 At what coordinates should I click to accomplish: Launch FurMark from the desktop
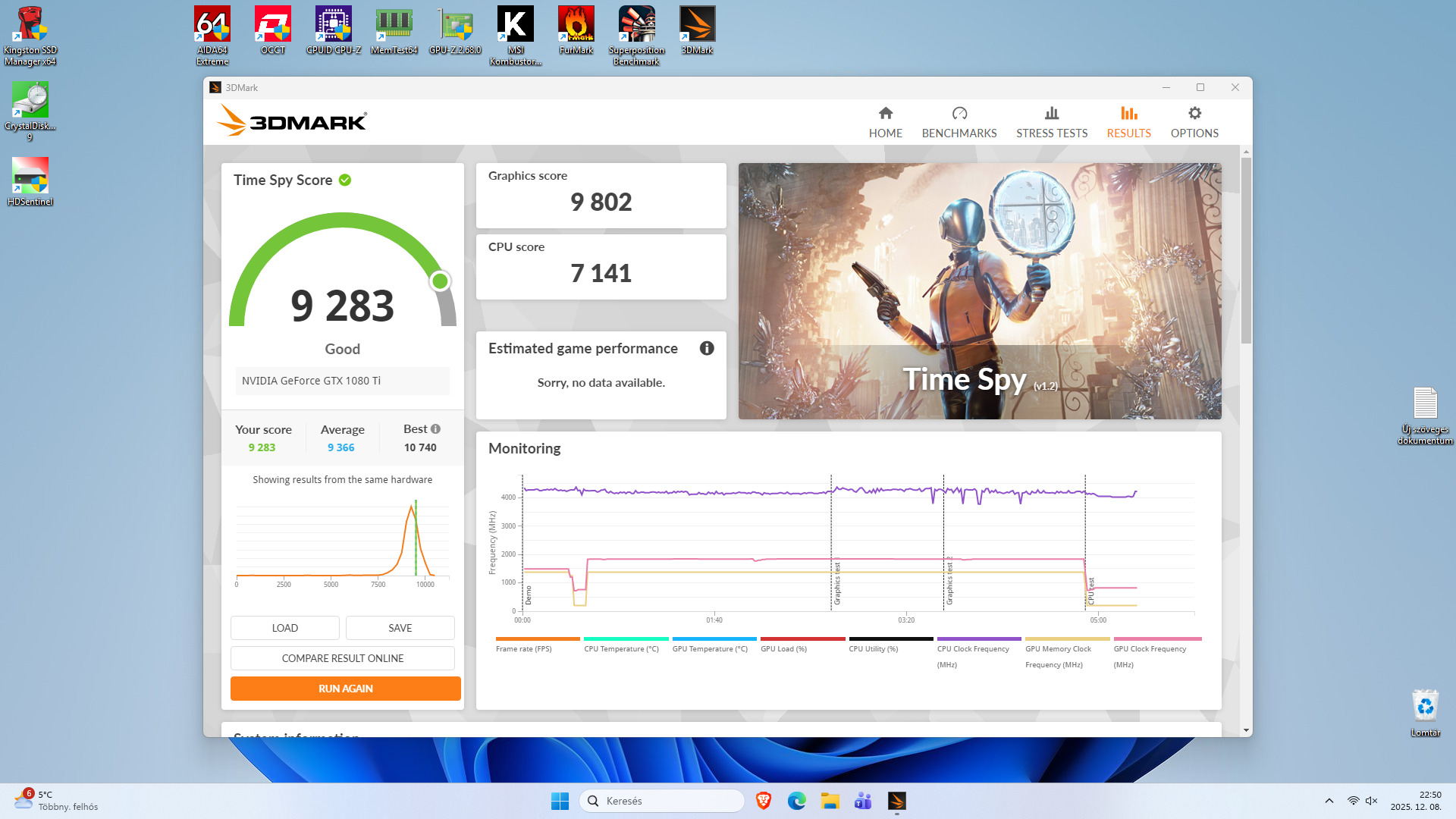(576, 32)
